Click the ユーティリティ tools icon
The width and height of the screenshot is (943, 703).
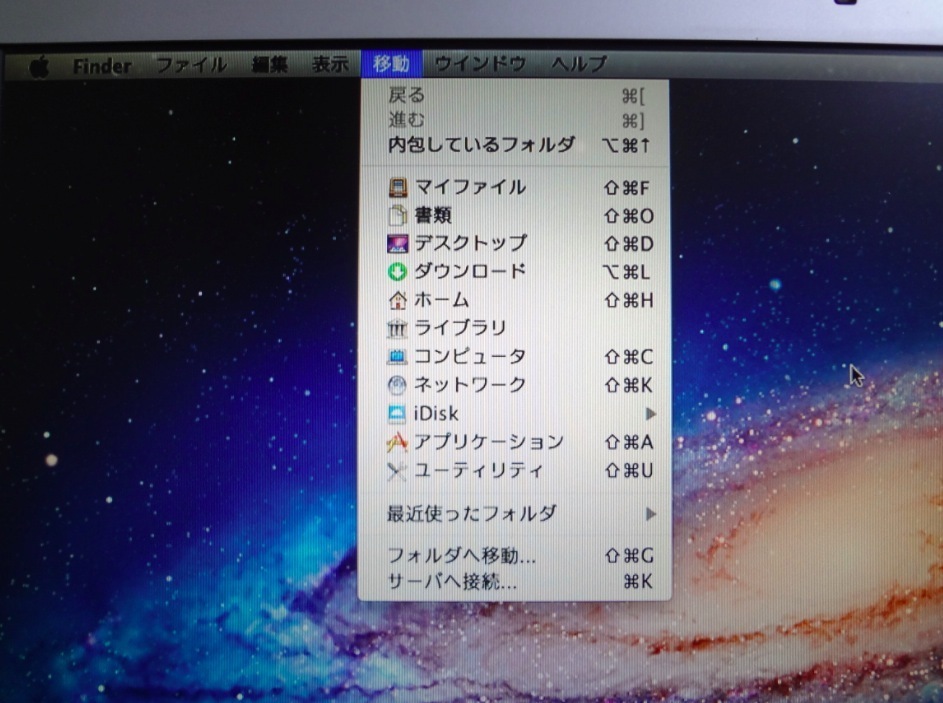(398, 470)
